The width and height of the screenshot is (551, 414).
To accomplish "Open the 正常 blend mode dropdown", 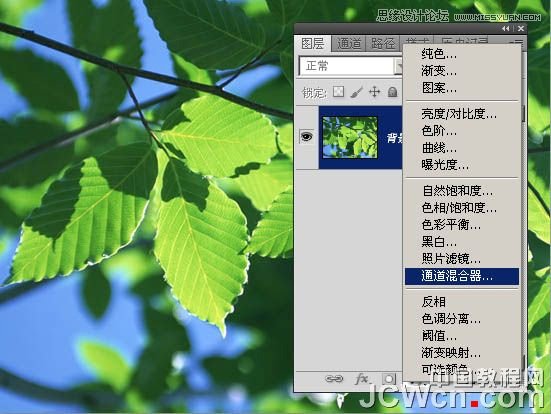I will tap(351, 65).
